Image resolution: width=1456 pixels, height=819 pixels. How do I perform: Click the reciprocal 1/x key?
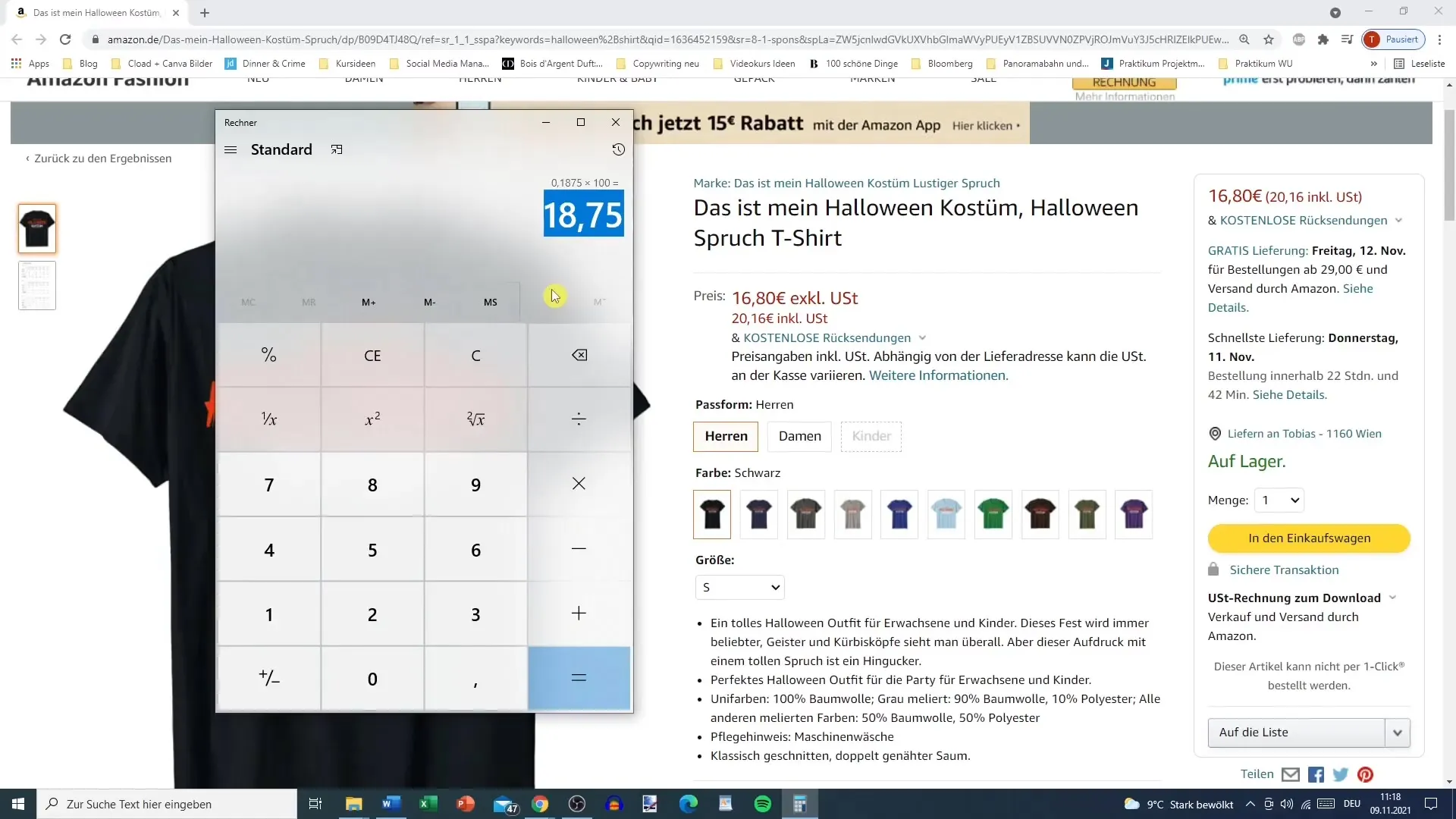[x=268, y=419]
